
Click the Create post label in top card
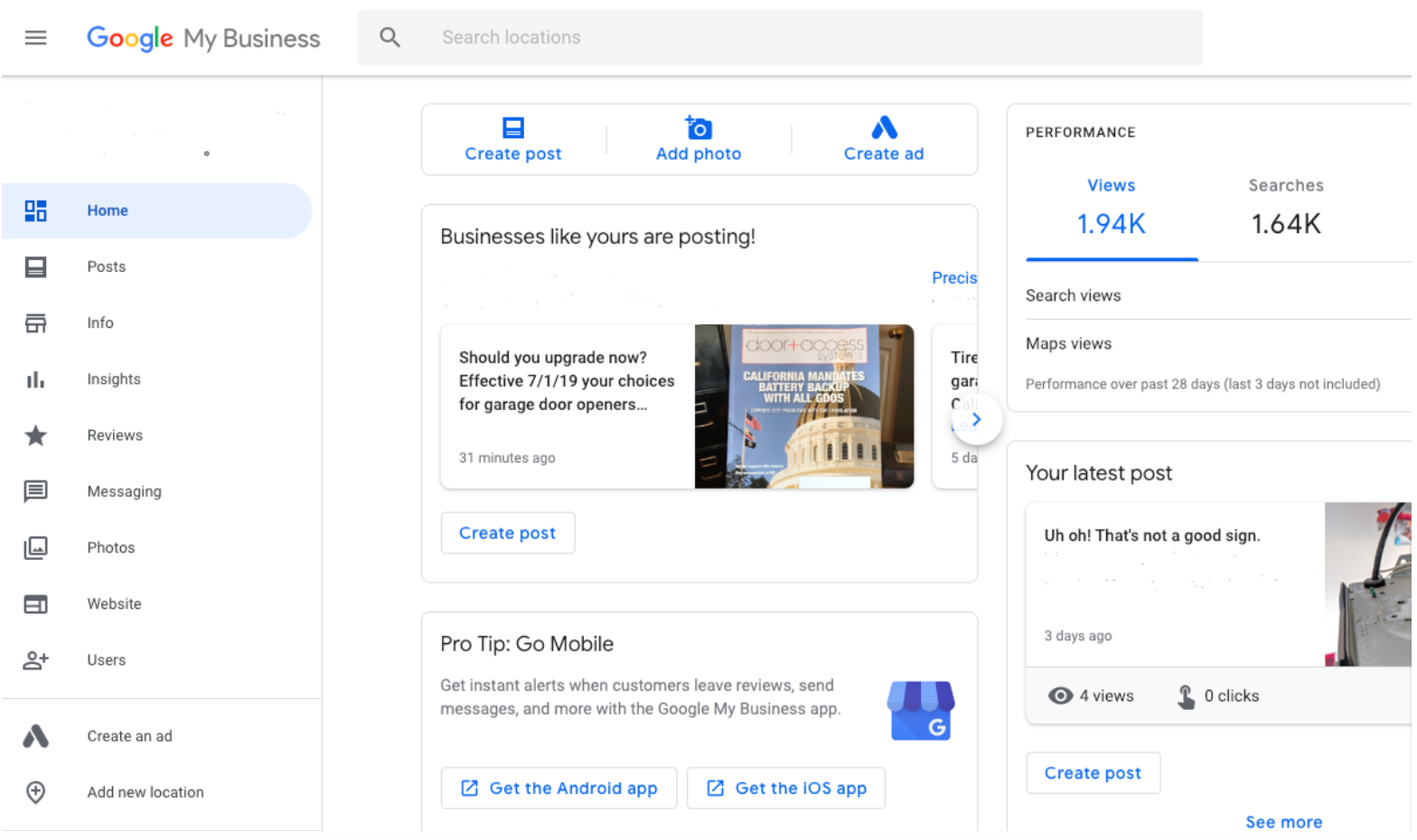coord(513,154)
